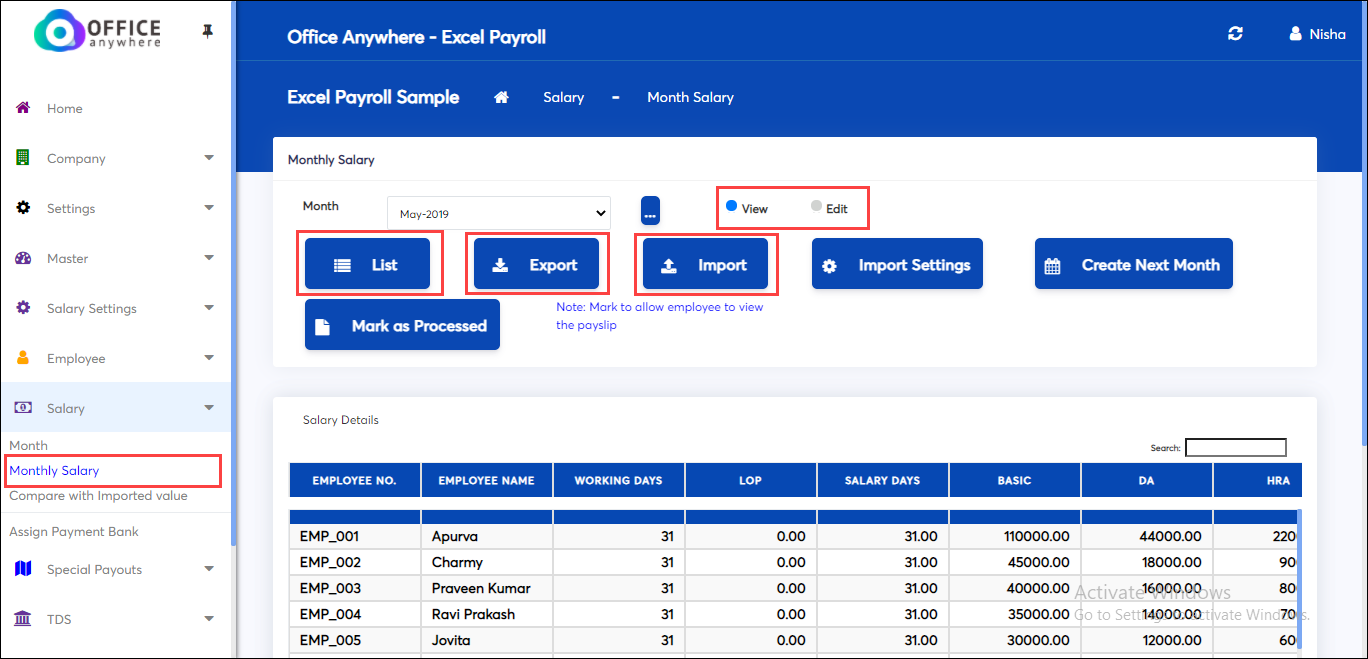This screenshot has height=659, width=1368.
Task: Click the Special Payouts map icon
Action: pos(23,569)
